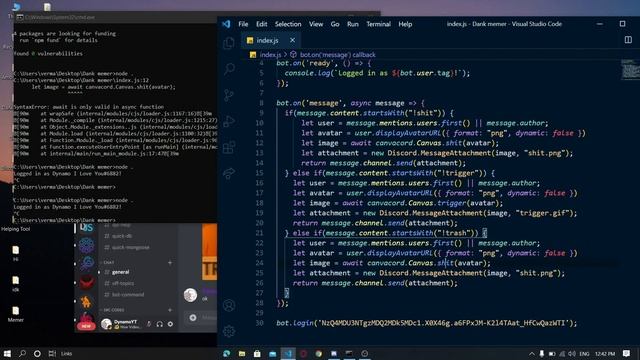Open Cortana circle on taskbar
The image size is (640, 360).
[x=37, y=353]
